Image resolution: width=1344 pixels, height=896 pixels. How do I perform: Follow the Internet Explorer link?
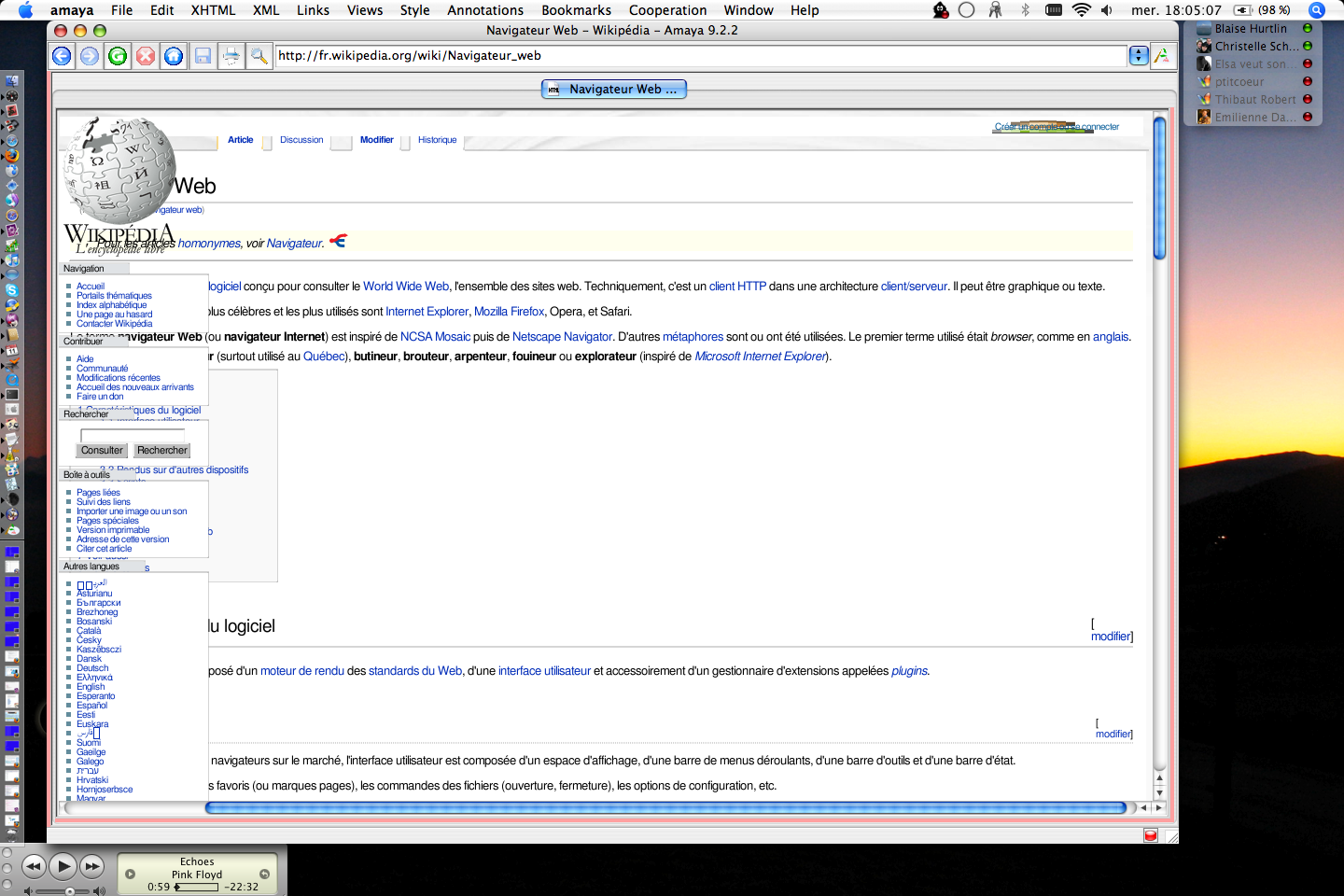(427, 312)
